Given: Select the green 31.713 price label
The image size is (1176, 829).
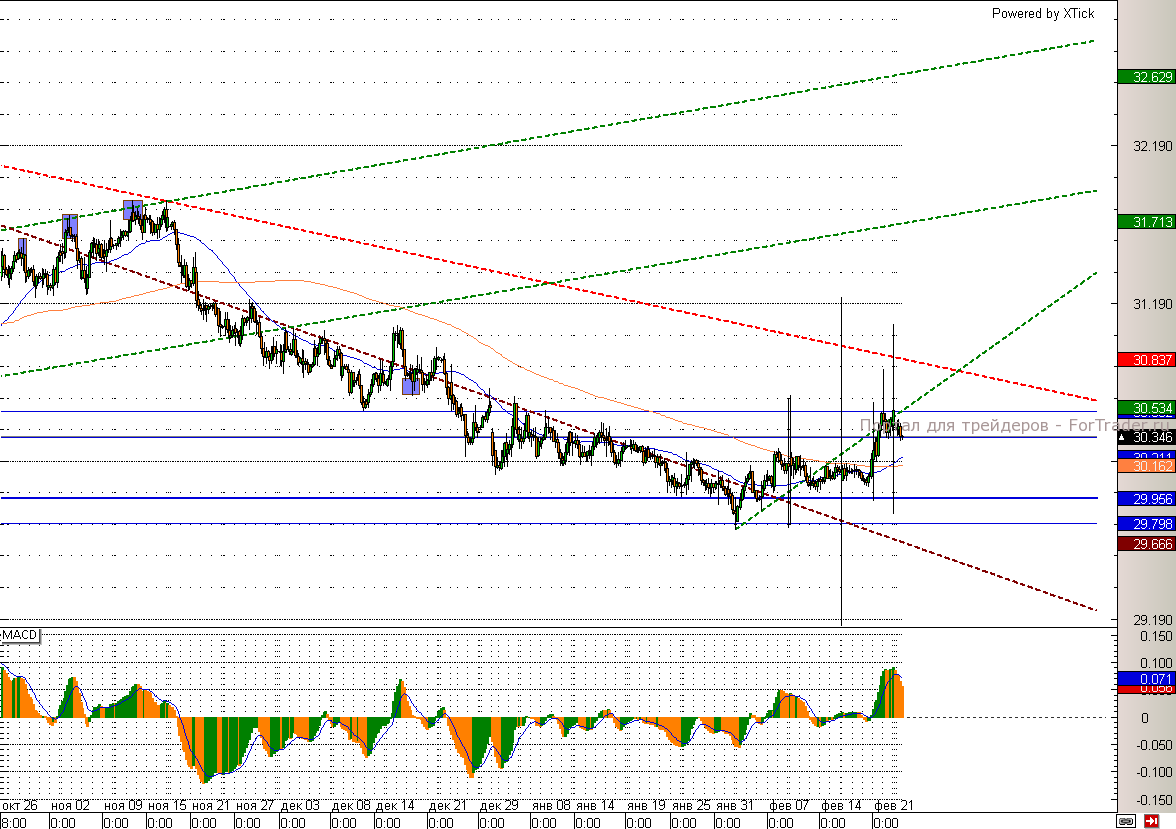Looking at the screenshot, I should [1145, 222].
